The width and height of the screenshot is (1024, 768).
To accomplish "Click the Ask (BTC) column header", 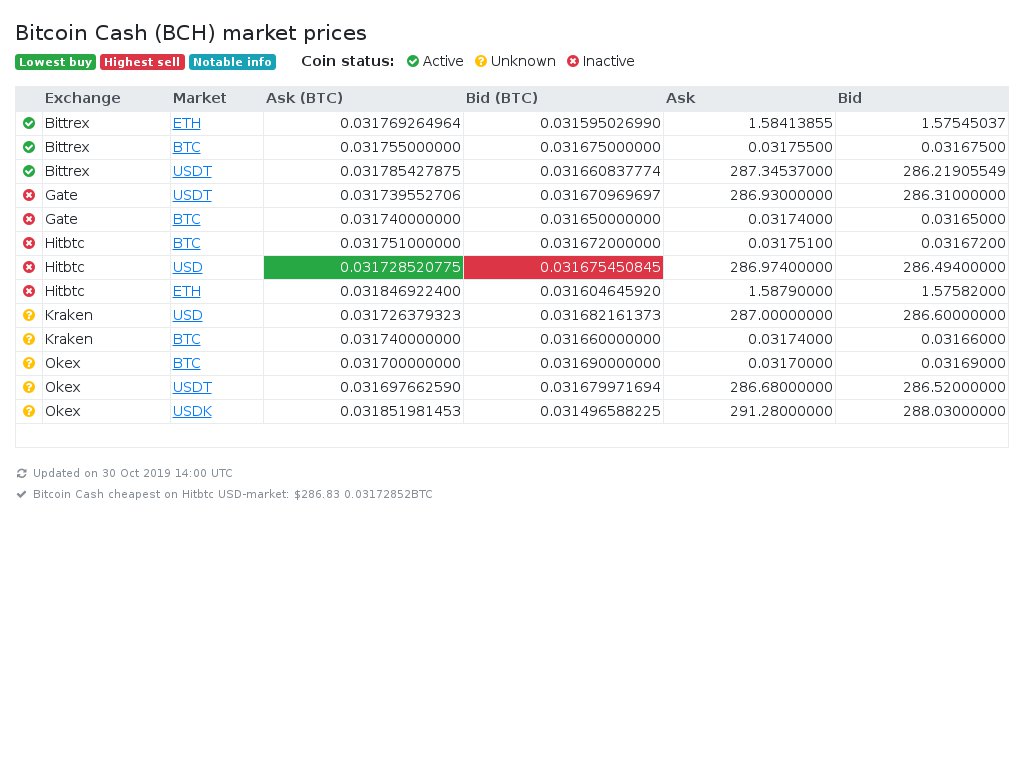I will pos(304,98).
